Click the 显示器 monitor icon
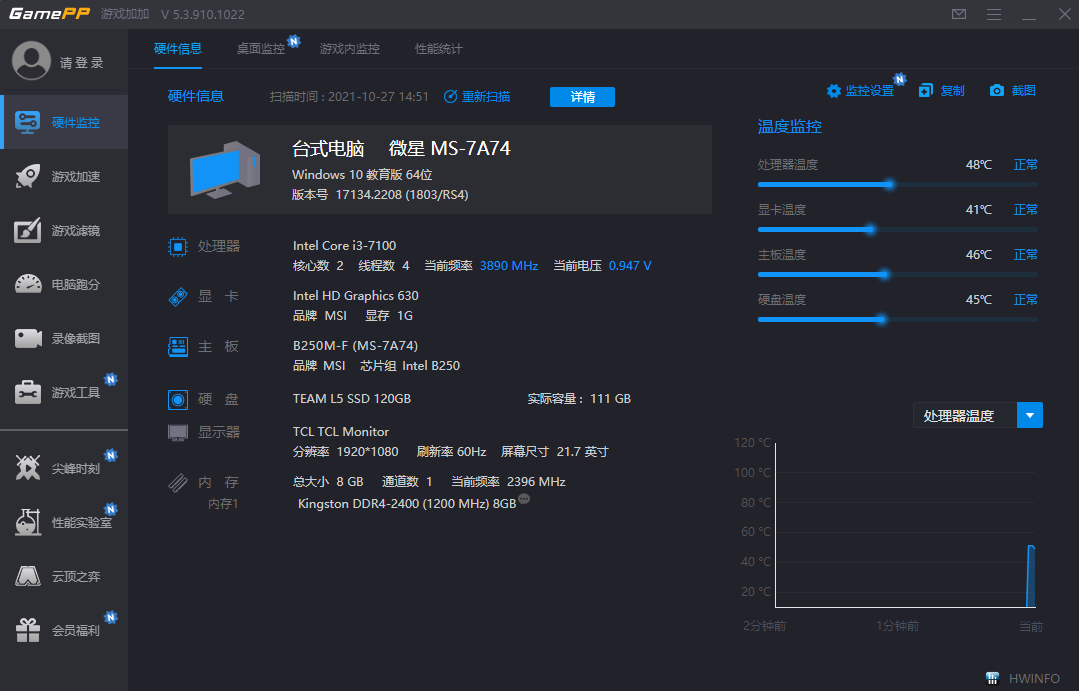The image size is (1079, 691). 178,432
